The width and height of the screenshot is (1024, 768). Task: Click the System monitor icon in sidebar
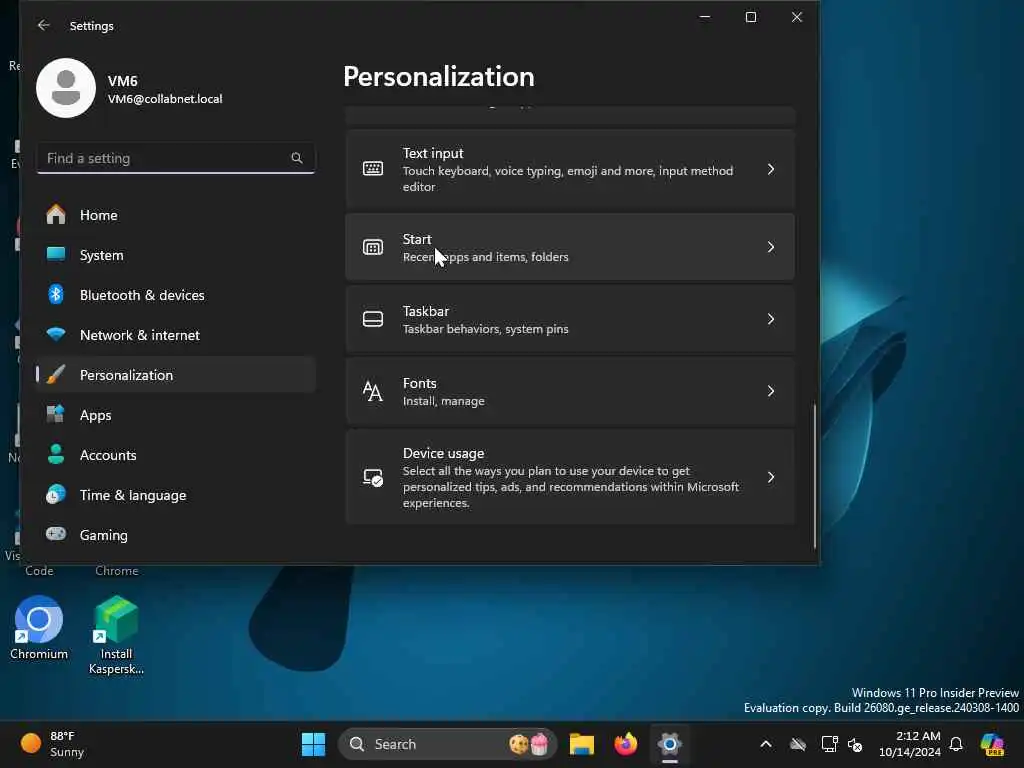[56, 255]
